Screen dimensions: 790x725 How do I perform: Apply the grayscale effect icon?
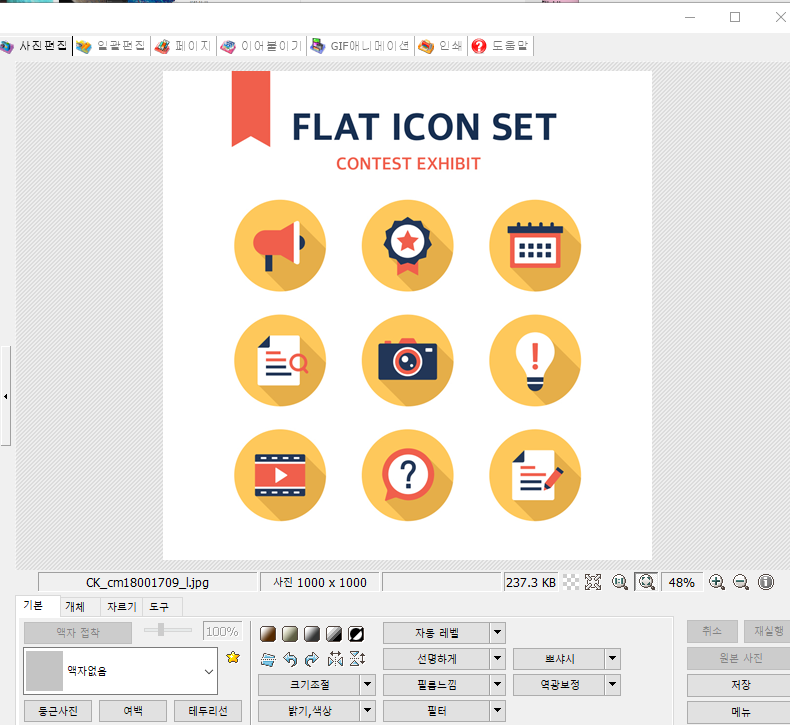click(x=312, y=634)
